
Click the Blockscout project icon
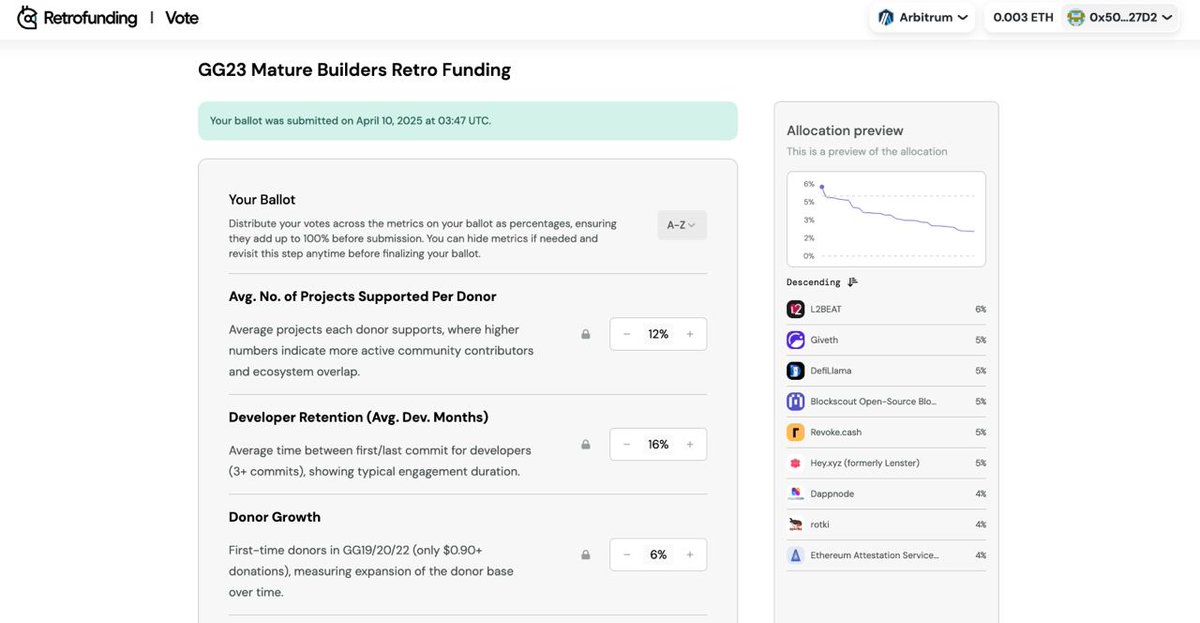coord(796,401)
